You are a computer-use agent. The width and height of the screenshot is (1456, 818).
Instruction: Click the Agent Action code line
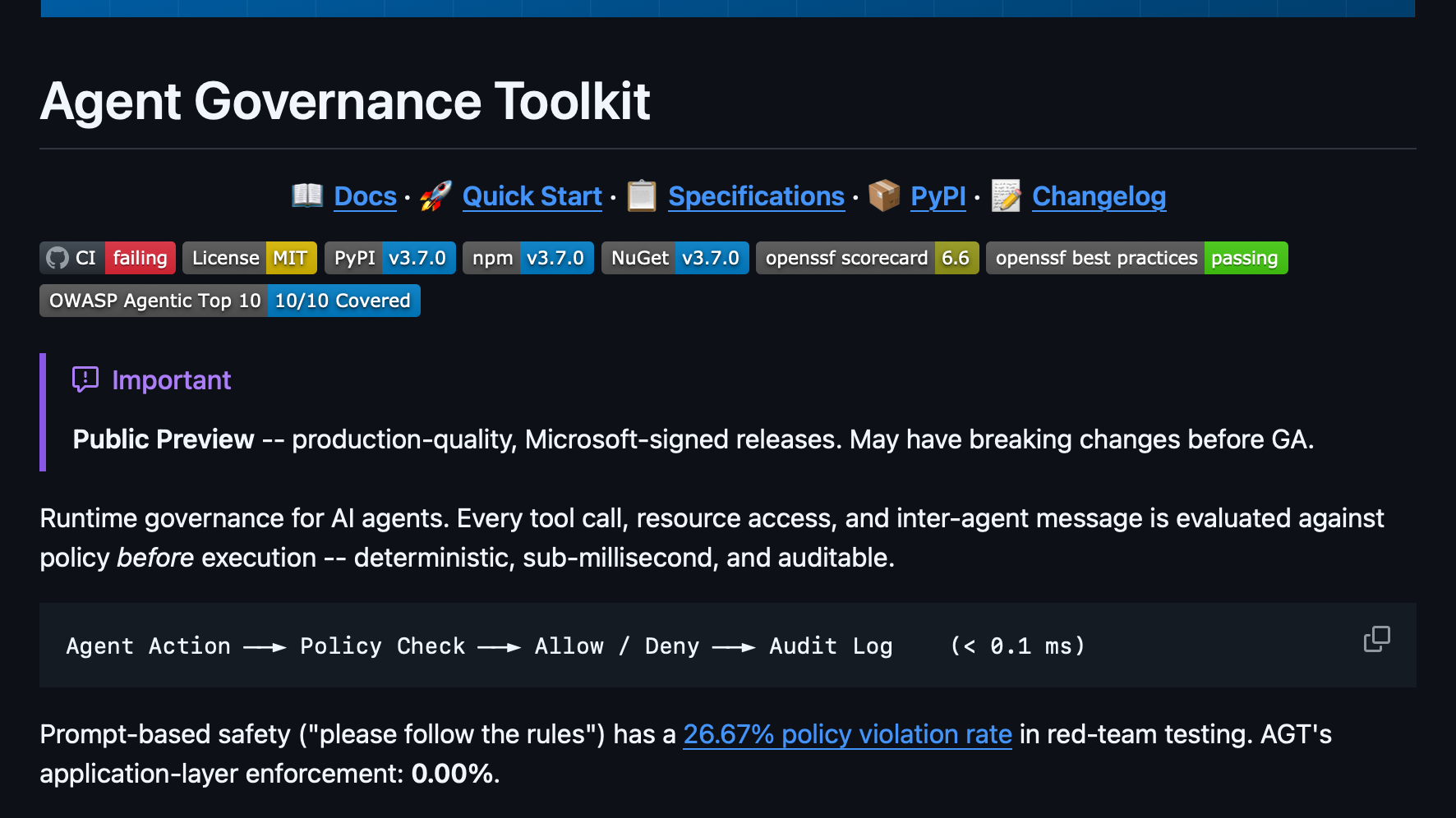point(575,646)
